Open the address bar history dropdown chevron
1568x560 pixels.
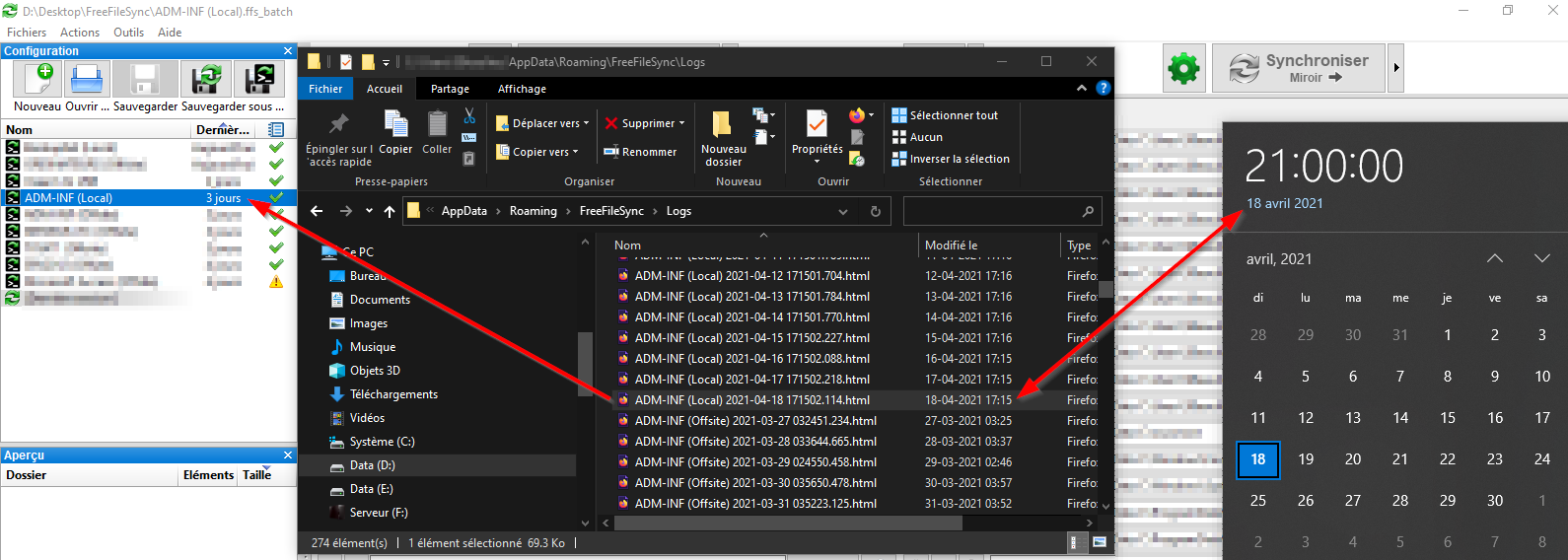(x=843, y=211)
